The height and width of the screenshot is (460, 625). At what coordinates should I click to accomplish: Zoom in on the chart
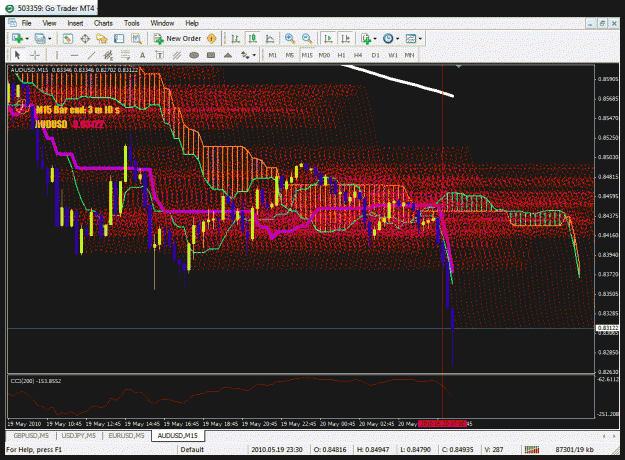pyautogui.click(x=290, y=39)
